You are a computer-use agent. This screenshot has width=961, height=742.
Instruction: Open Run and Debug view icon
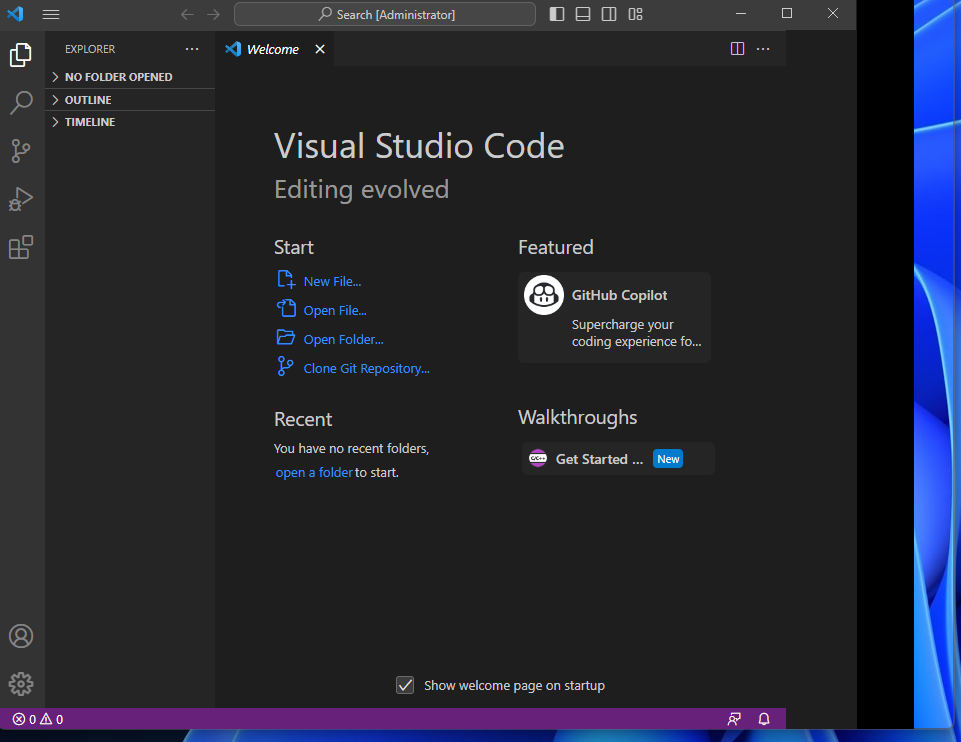[21, 199]
